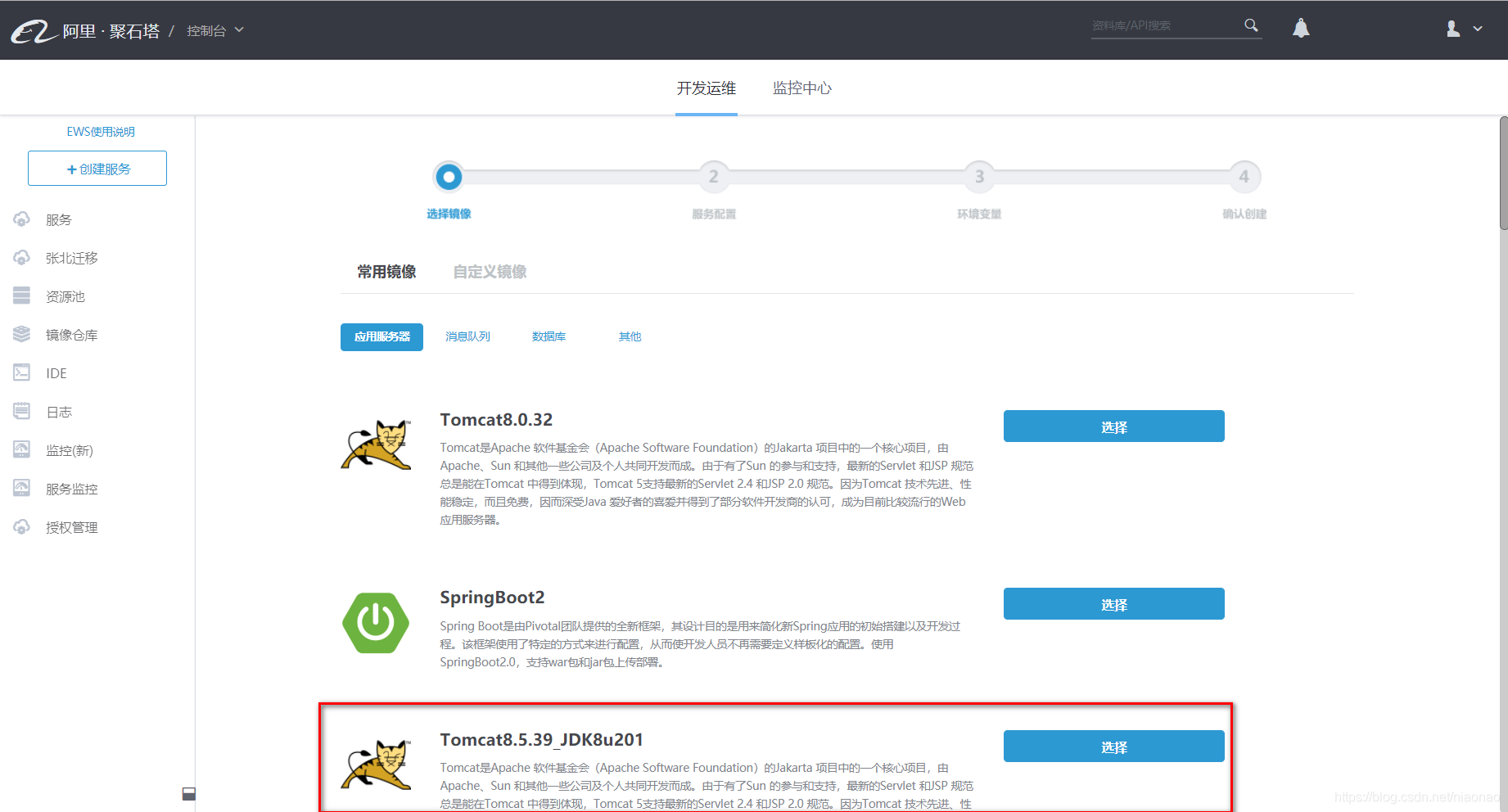Click step 3 环境变量 circle
Viewport: 1508px width, 812px height.
click(979, 177)
